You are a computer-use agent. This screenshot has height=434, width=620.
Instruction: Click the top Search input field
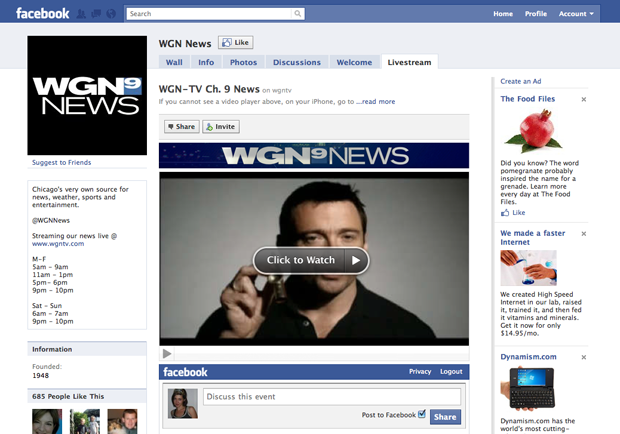(210, 14)
